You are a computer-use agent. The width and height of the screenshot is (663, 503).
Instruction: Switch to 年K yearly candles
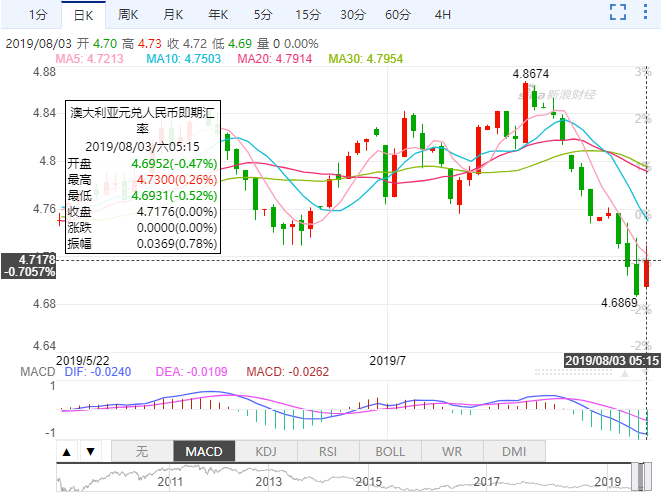(218, 14)
